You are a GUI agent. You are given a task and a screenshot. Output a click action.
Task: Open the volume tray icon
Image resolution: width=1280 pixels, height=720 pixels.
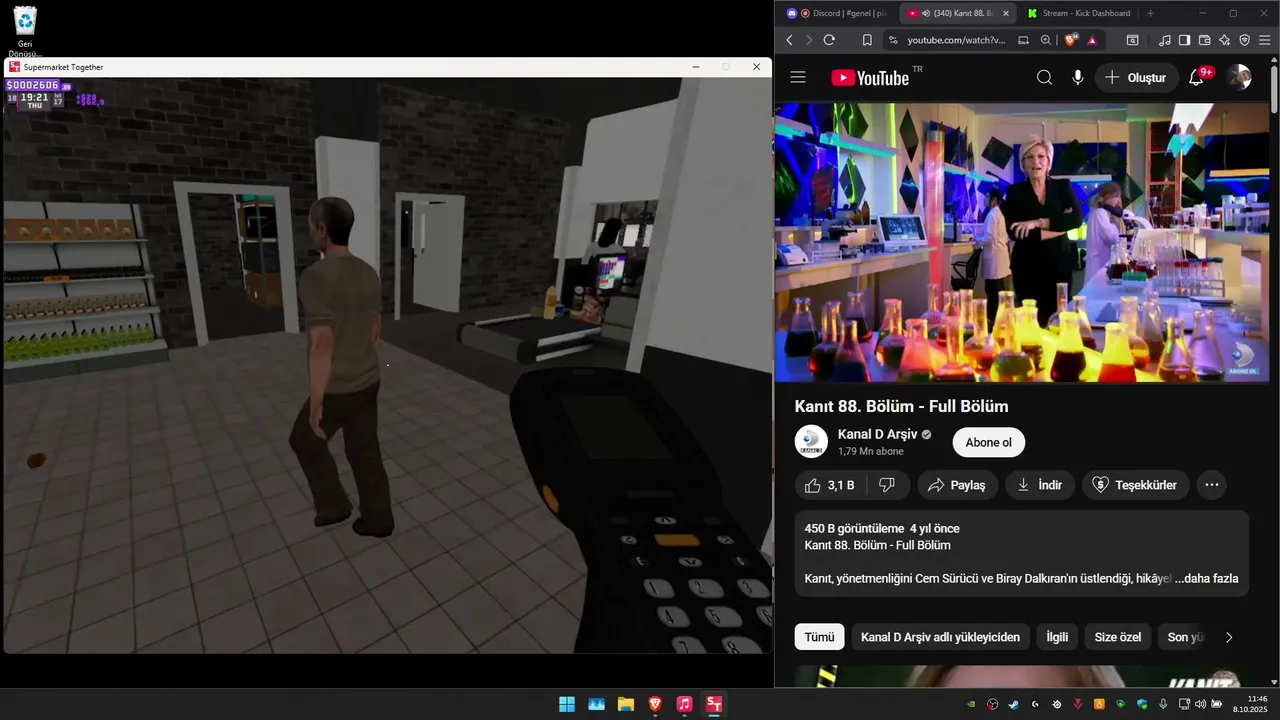click(1201, 704)
